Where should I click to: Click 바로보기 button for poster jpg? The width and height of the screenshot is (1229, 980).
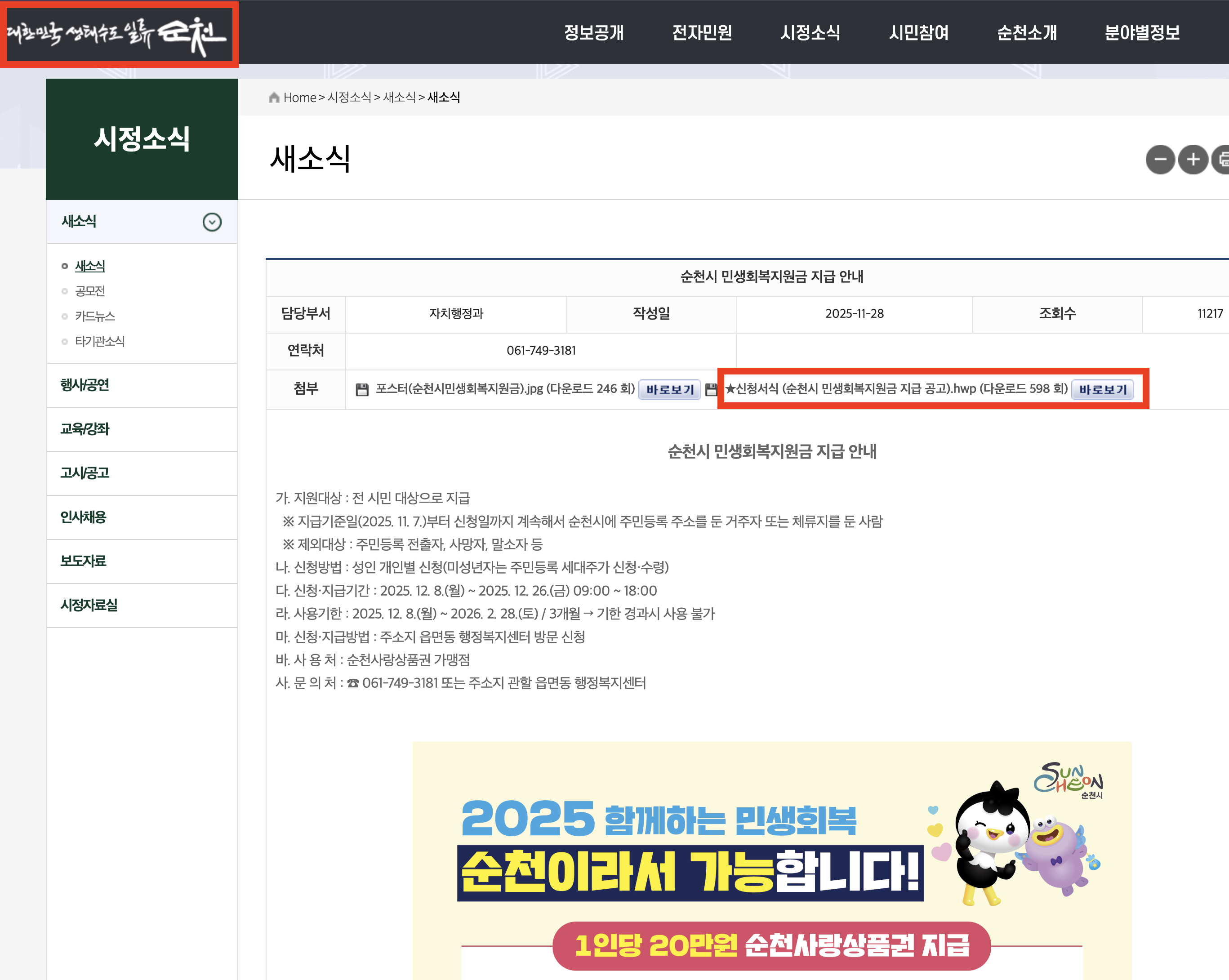[x=669, y=389]
